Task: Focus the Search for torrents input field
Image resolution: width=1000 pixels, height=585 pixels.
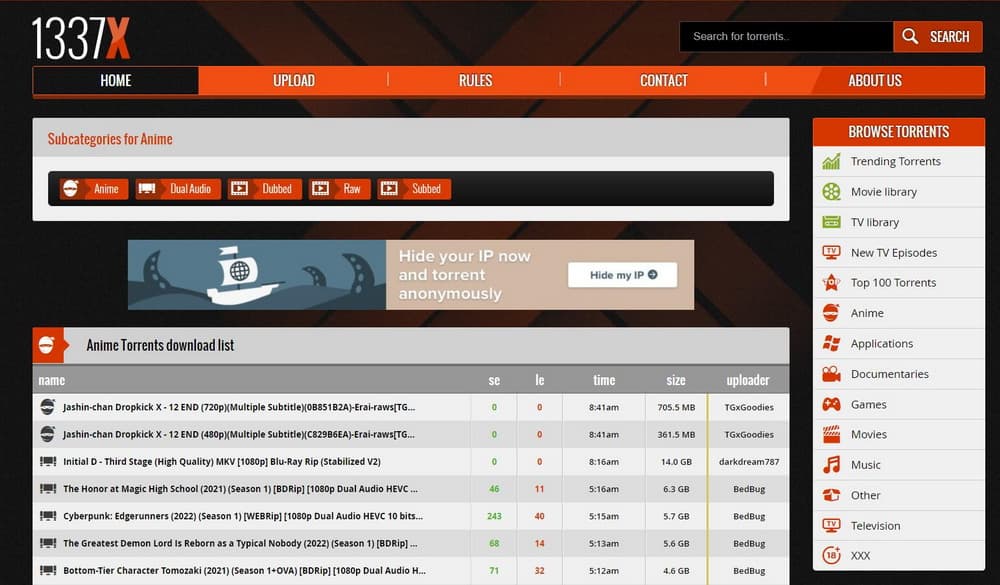Action: 785,37
